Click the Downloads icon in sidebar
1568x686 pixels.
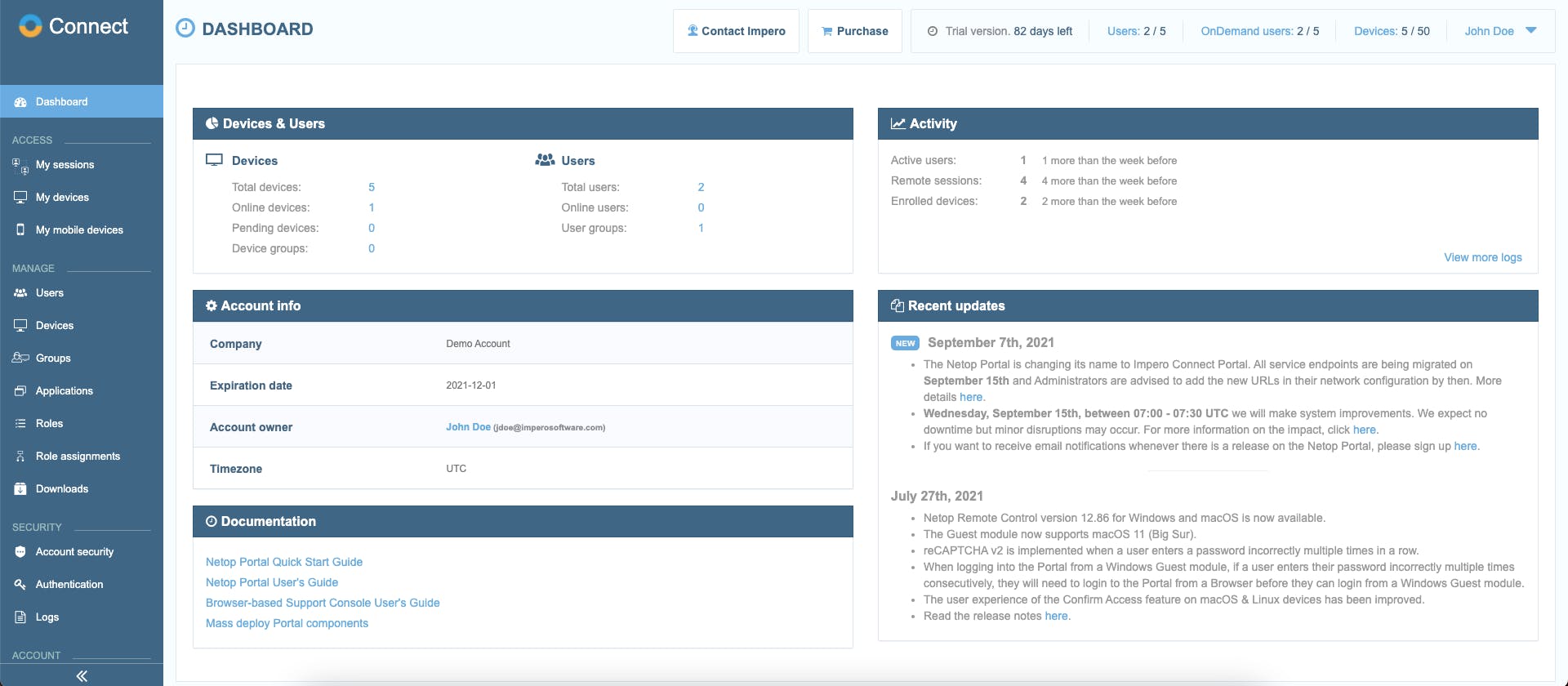tap(20, 488)
